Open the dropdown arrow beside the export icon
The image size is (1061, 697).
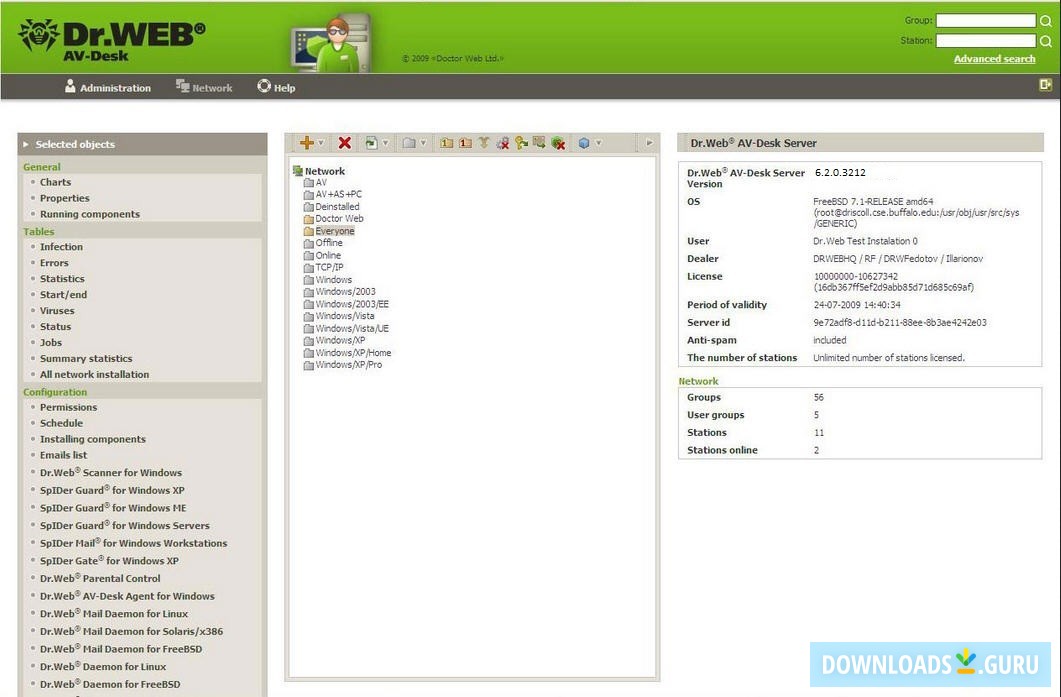tap(385, 143)
